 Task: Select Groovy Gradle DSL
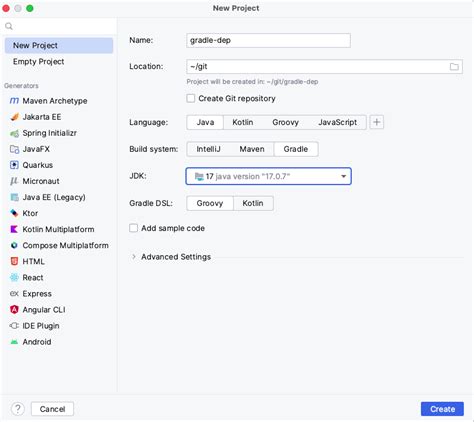coord(210,203)
